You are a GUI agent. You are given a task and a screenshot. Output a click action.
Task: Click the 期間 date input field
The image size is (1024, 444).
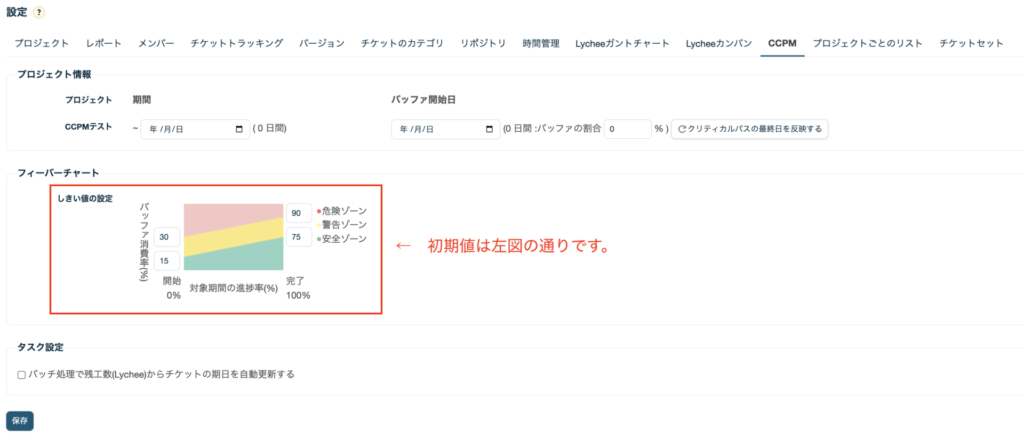190,129
